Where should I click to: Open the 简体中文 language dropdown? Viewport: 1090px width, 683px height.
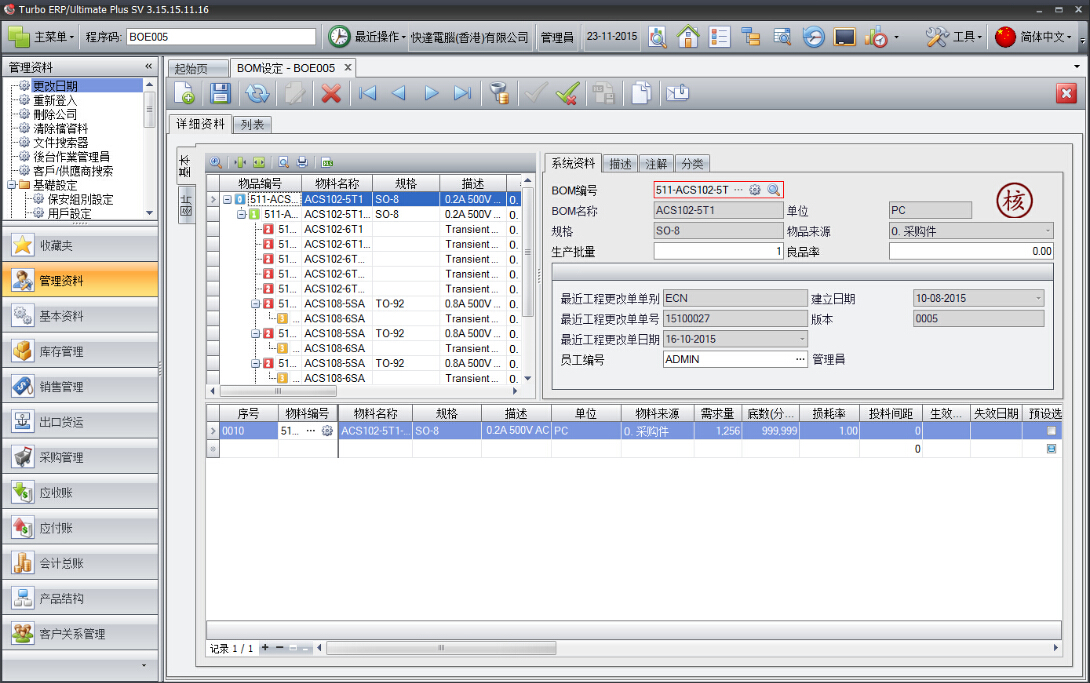(x=1034, y=37)
